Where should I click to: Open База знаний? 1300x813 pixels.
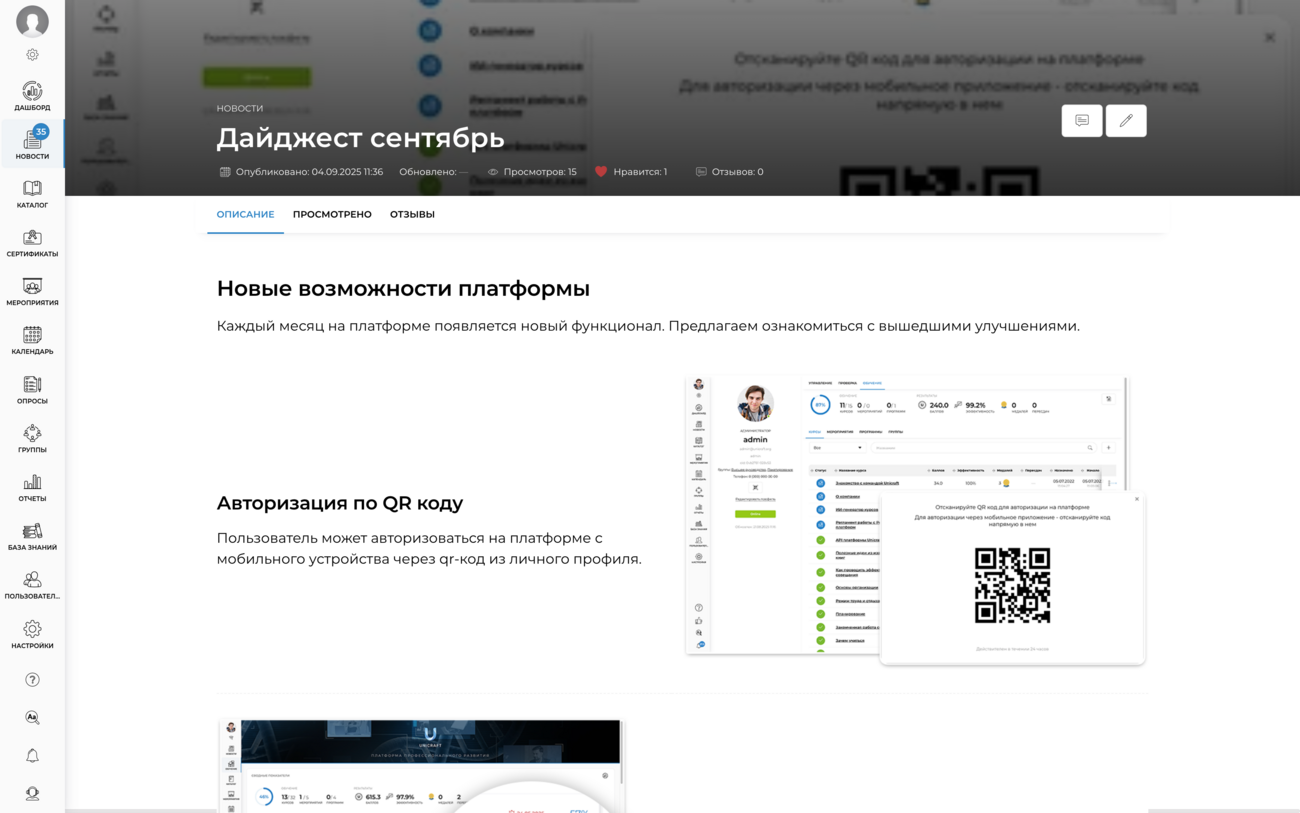(32, 537)
